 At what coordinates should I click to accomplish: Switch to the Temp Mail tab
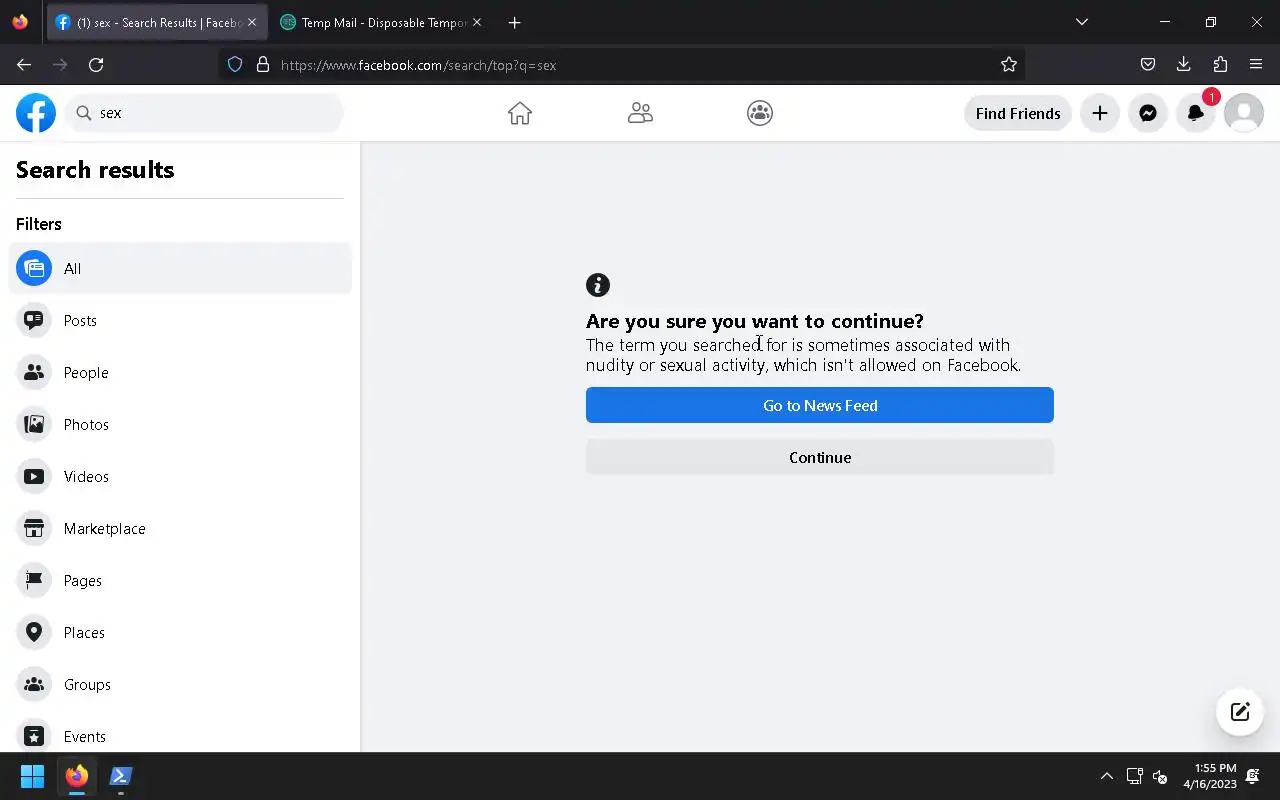pyautogui.click(x=382, y=22)
